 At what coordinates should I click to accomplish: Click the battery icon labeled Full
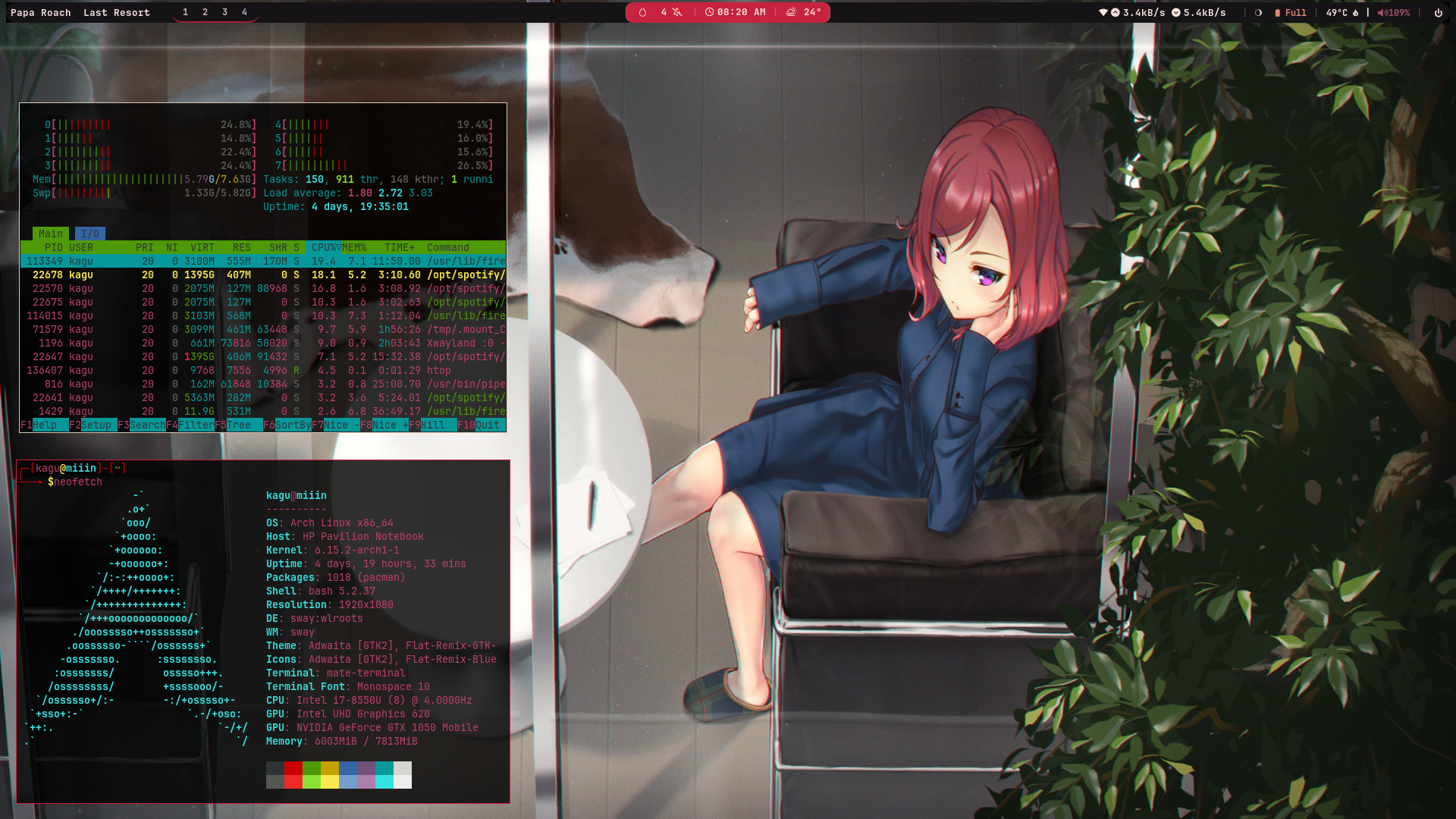coord(1278,12)
